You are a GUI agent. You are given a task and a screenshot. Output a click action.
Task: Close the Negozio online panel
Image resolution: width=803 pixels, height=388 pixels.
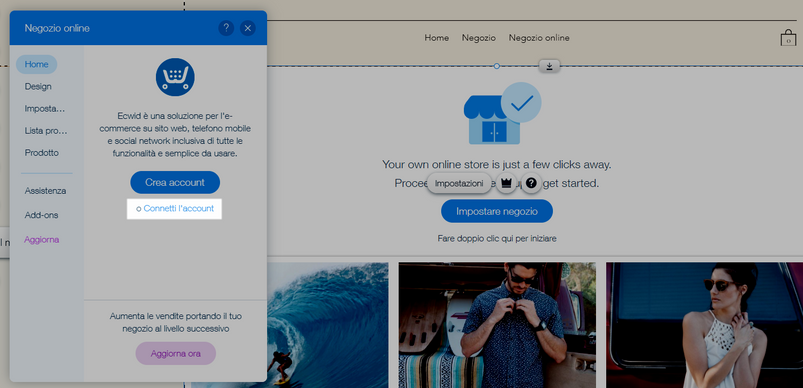point(248,28)
